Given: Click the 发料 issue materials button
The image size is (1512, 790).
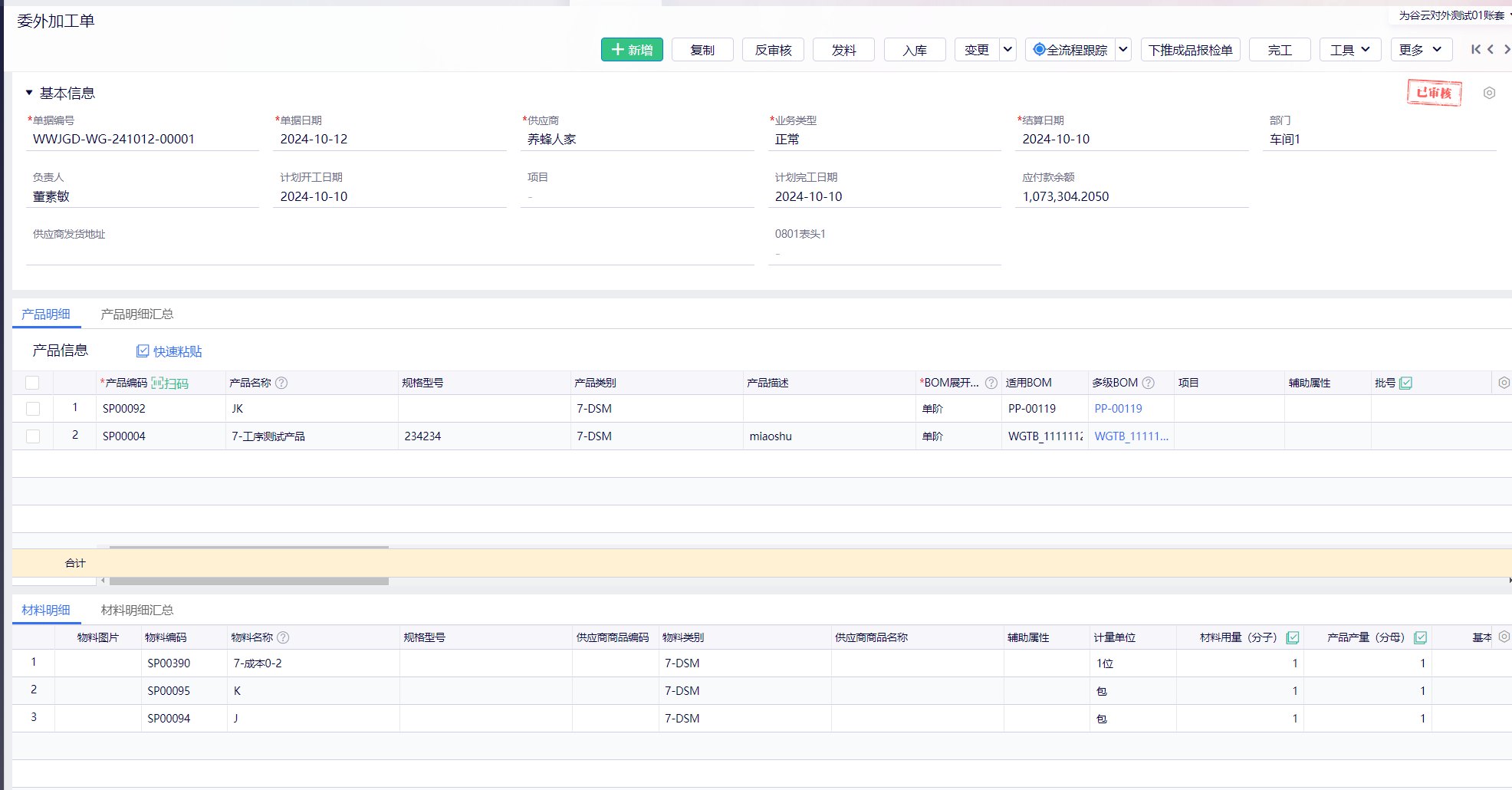Looking at the screenshot, I should (843, 50).
